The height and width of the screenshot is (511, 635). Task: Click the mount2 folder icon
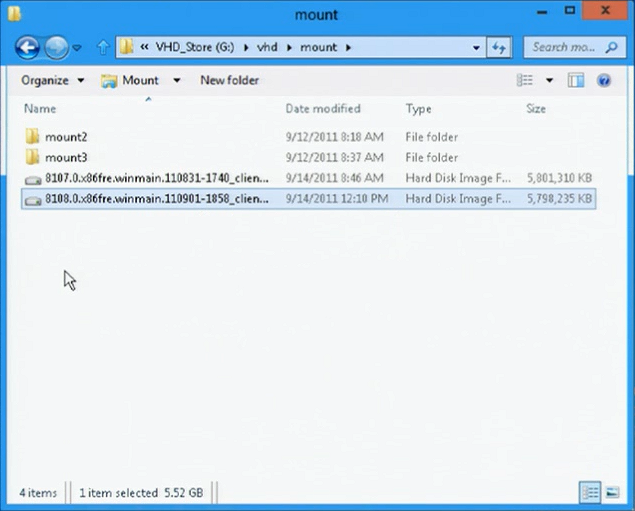tap(32, 136)
